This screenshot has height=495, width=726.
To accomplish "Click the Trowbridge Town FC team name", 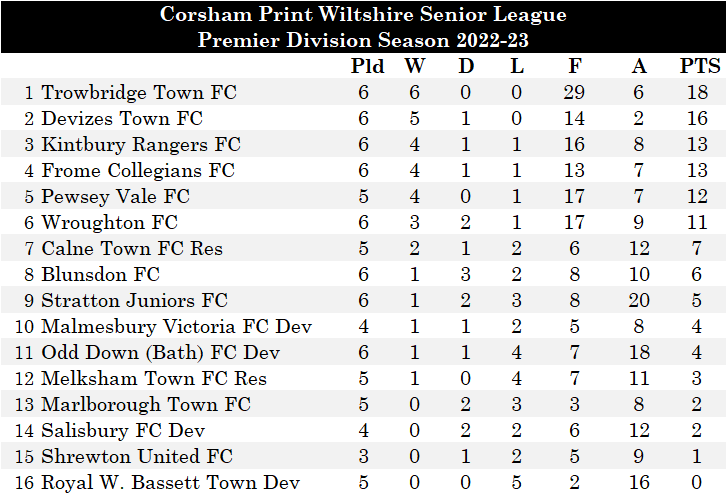I will click(x=139, y=93).
